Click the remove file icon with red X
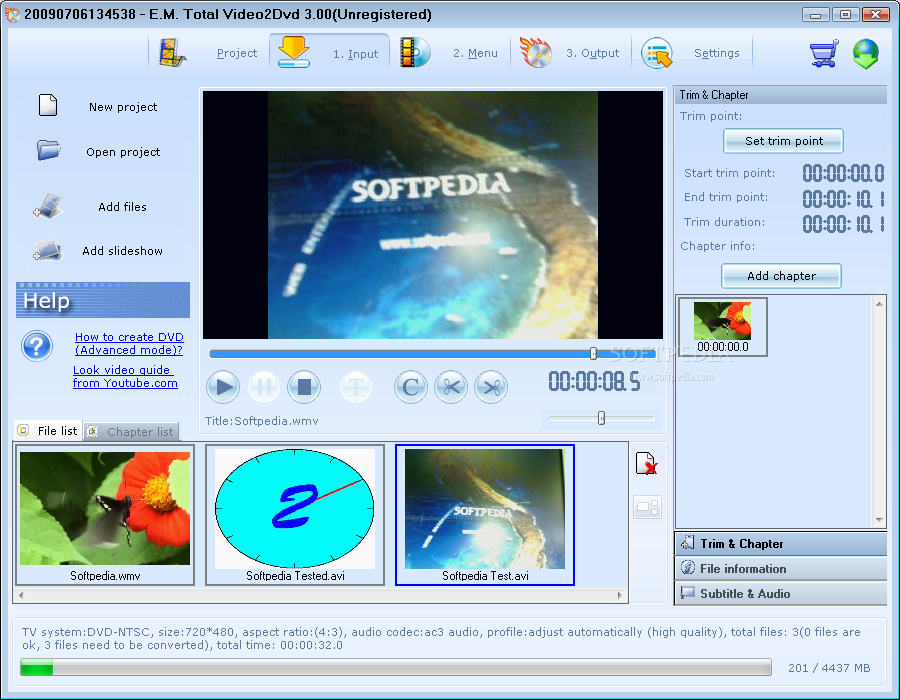The image size is (900, 700). point(646,464)
